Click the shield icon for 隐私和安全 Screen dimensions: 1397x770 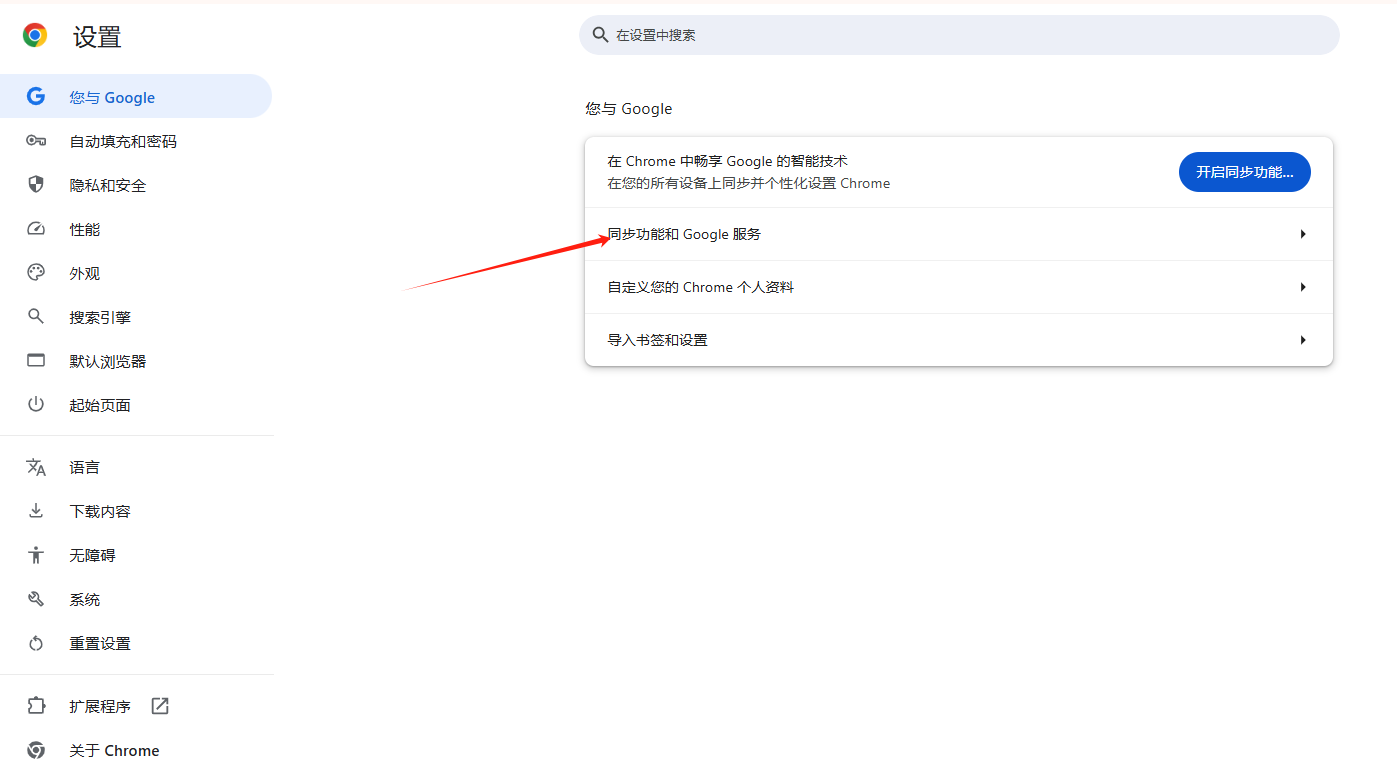point(36,185)
